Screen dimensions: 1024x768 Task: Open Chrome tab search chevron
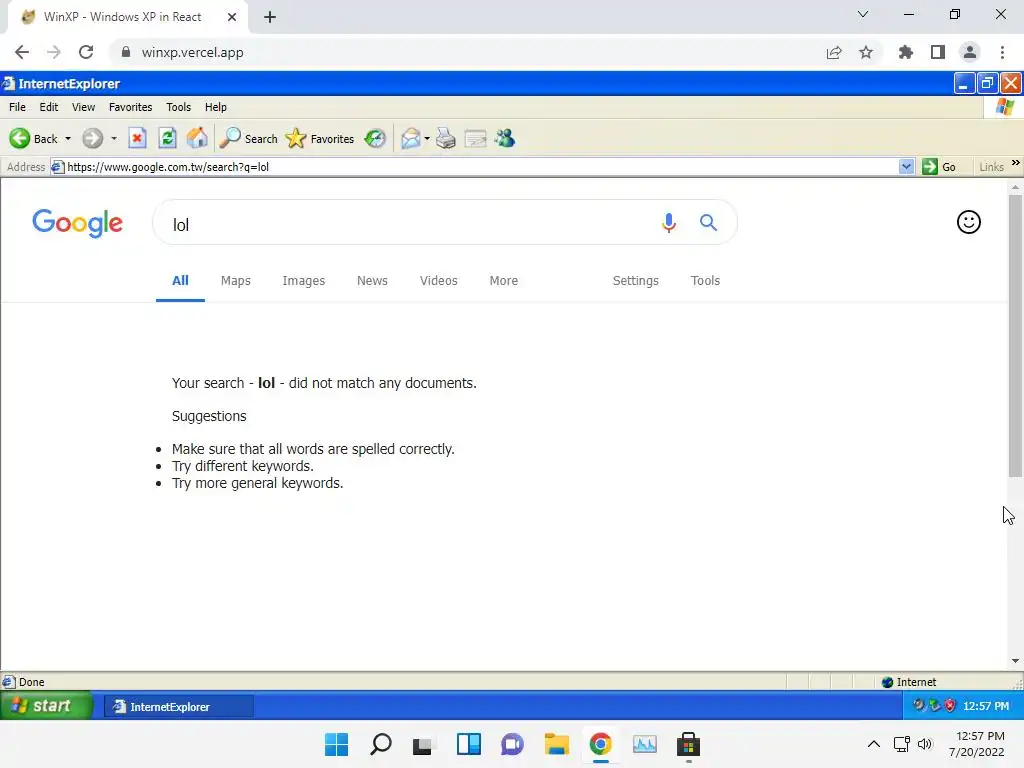click(x=863, y=14)
